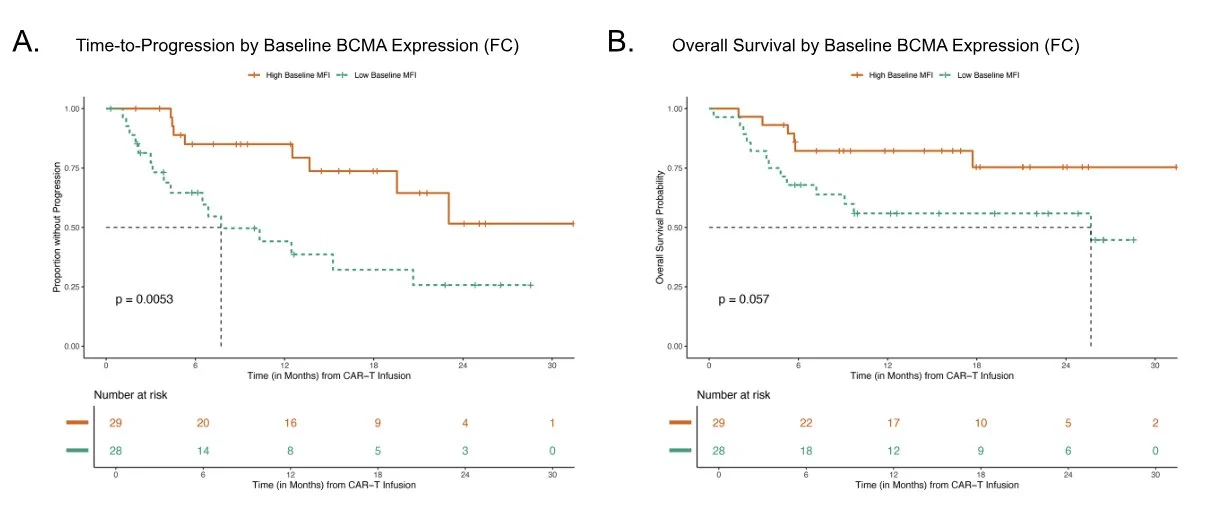Click the Overall Survival by Baseline BCMA title

[876, 46]
